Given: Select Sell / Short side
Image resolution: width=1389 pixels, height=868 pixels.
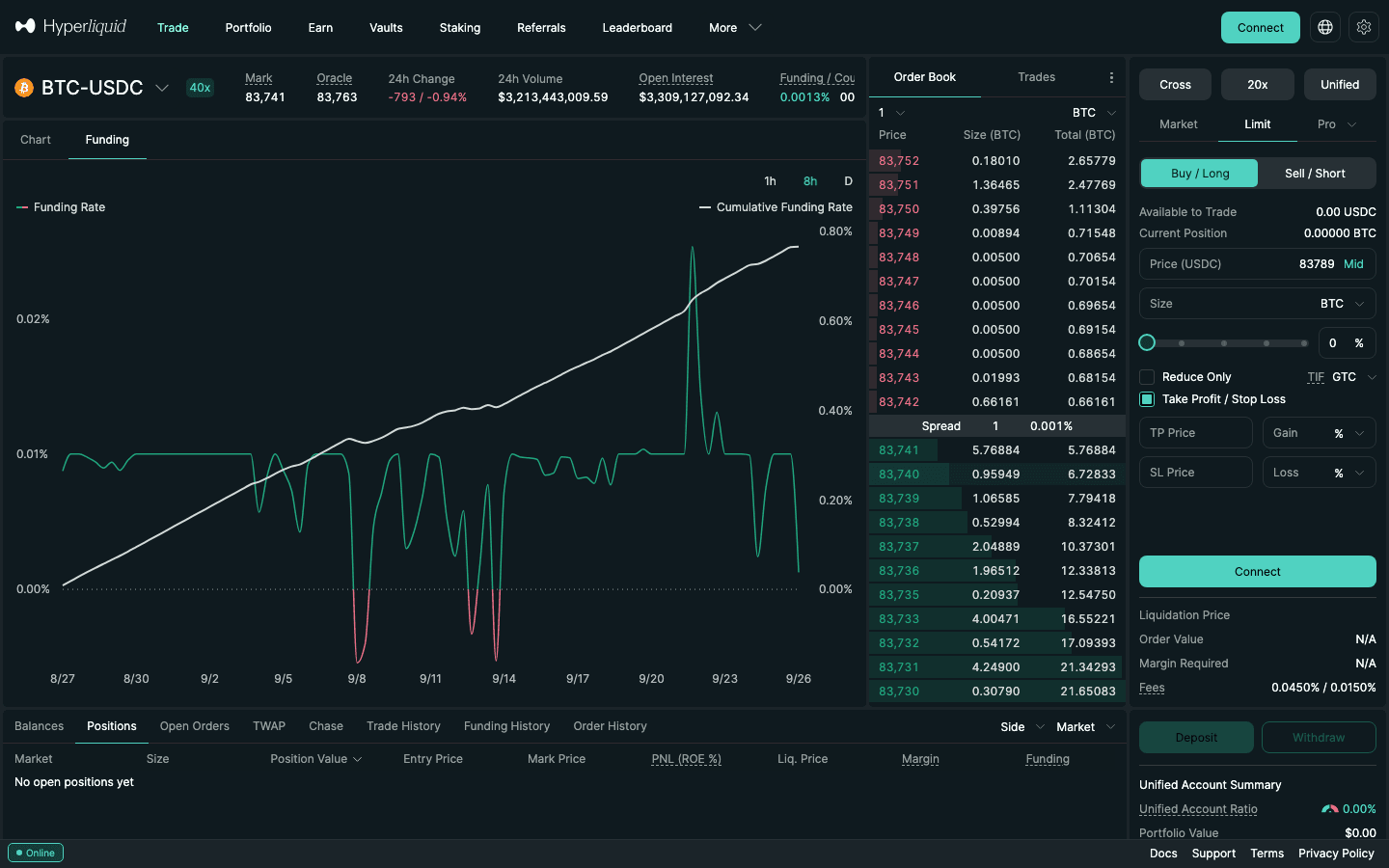Looking at the screenshot, I should [1315, 174].
